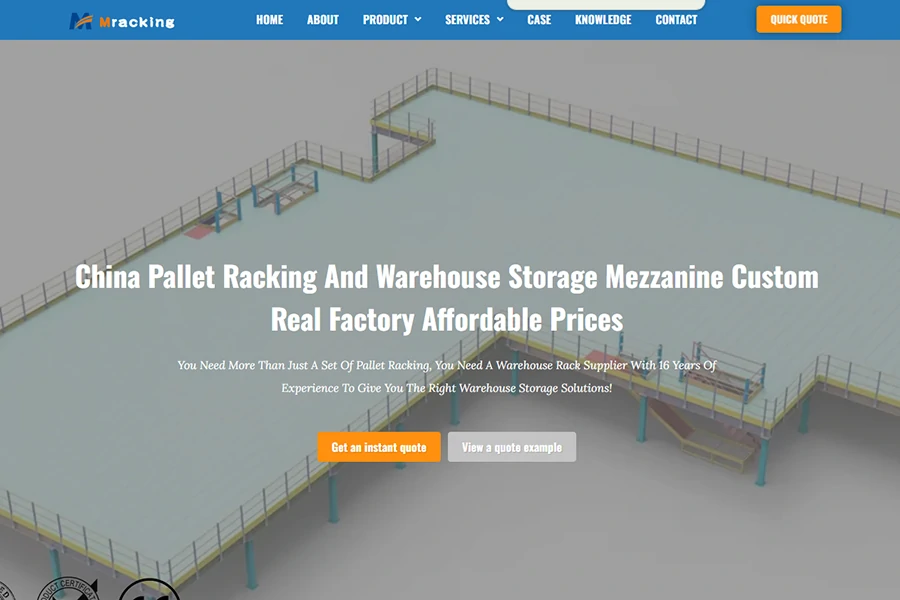
Task: Visit the KNOWLEDGE section
Action: [x=603, y=20]
